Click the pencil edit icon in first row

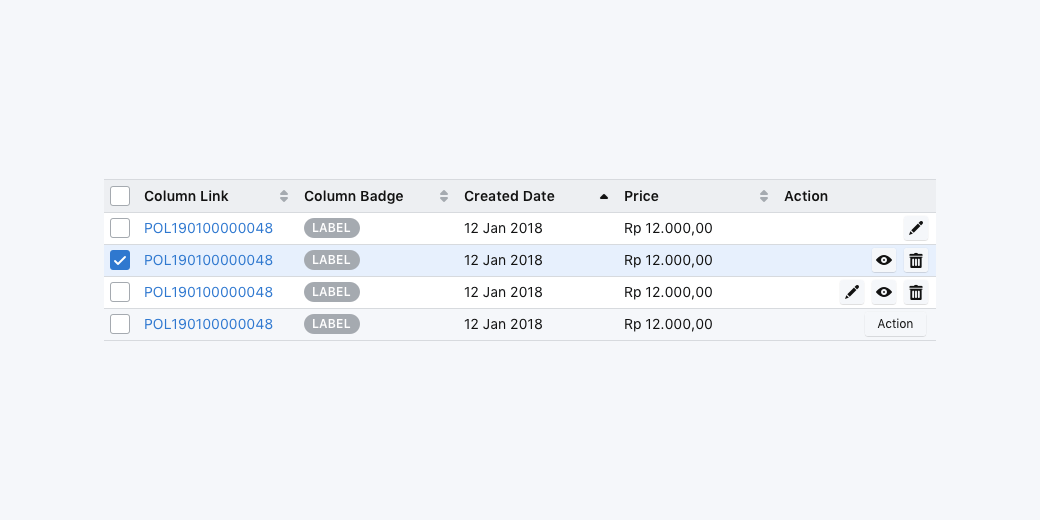[915, 228]
